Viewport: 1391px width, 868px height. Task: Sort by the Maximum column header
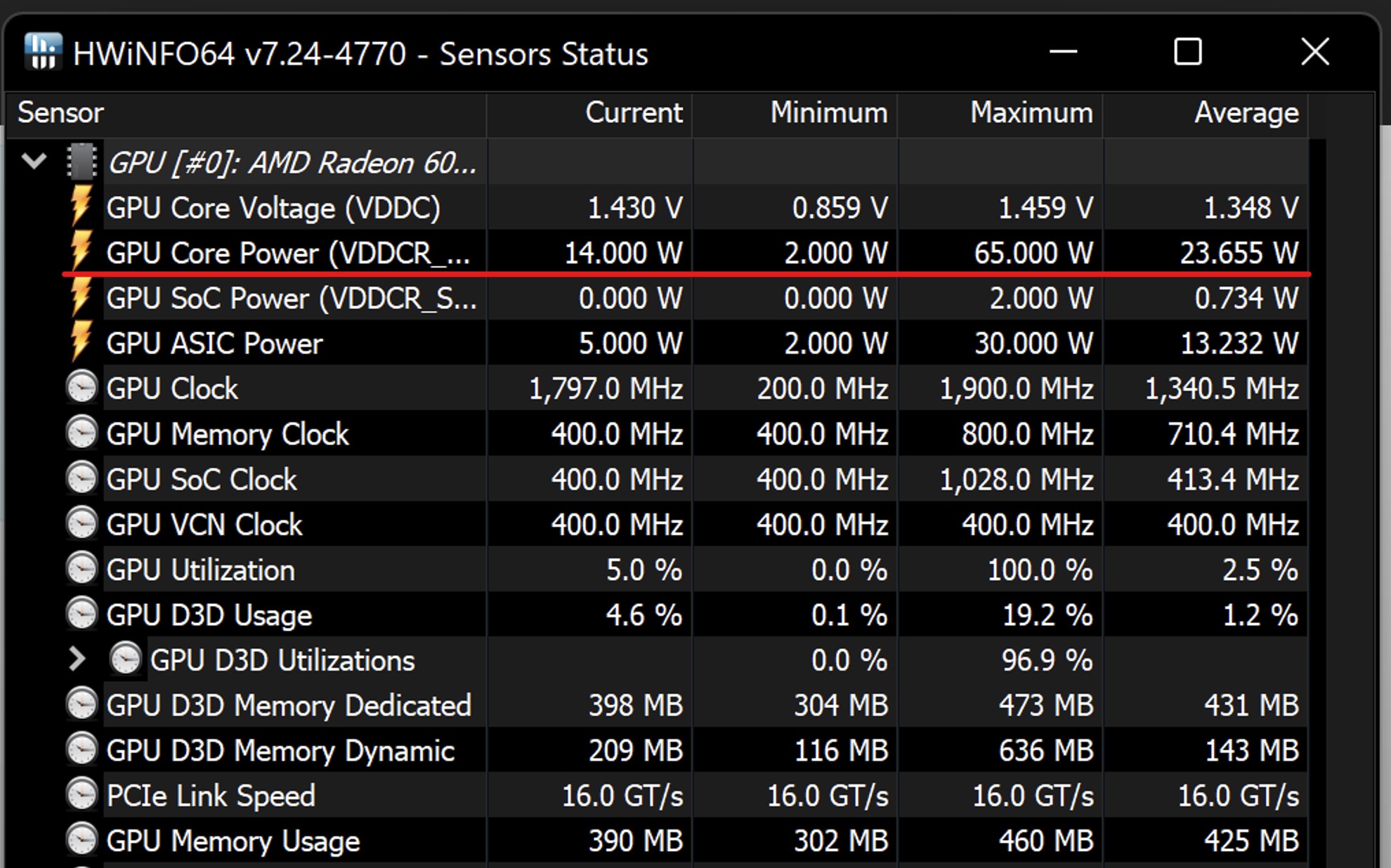tap(1030, 112)
